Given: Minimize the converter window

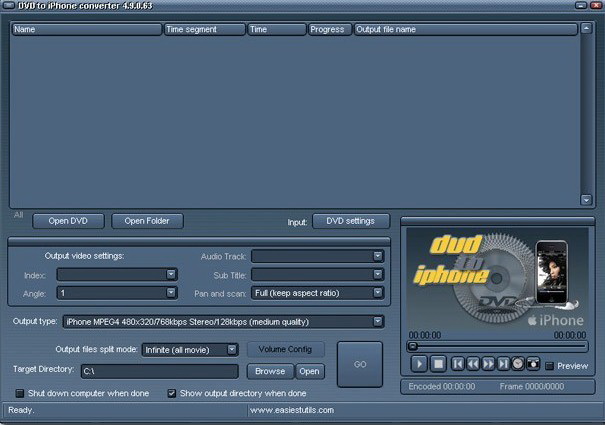Looking at the screenshot, I should 581,5.
